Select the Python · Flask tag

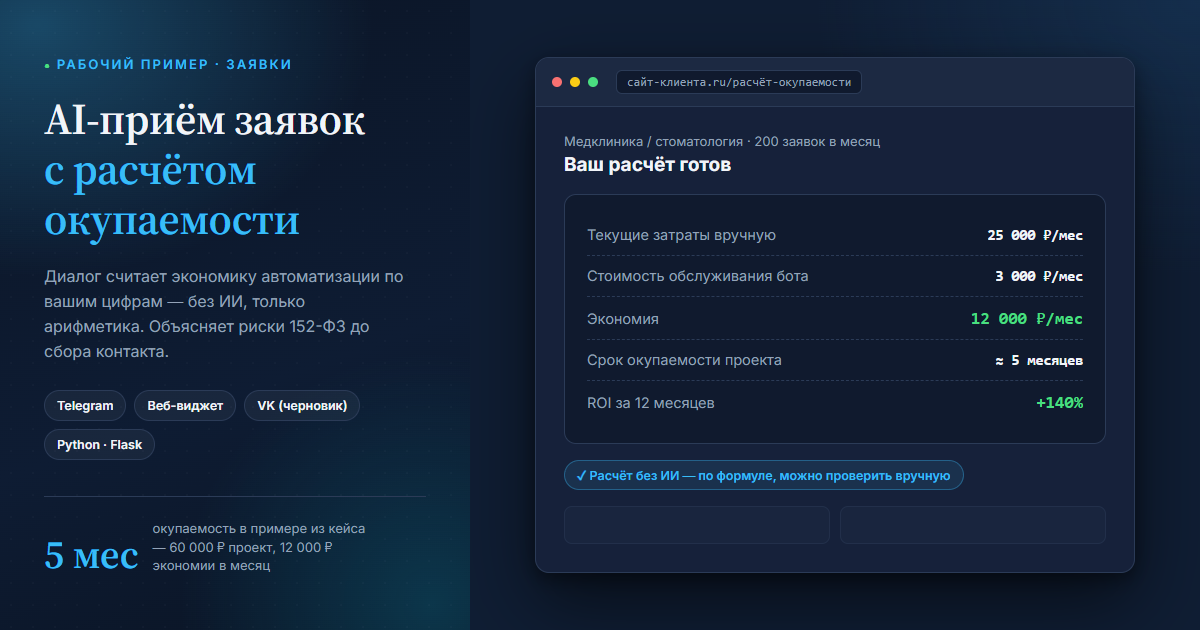pos(99,445)
